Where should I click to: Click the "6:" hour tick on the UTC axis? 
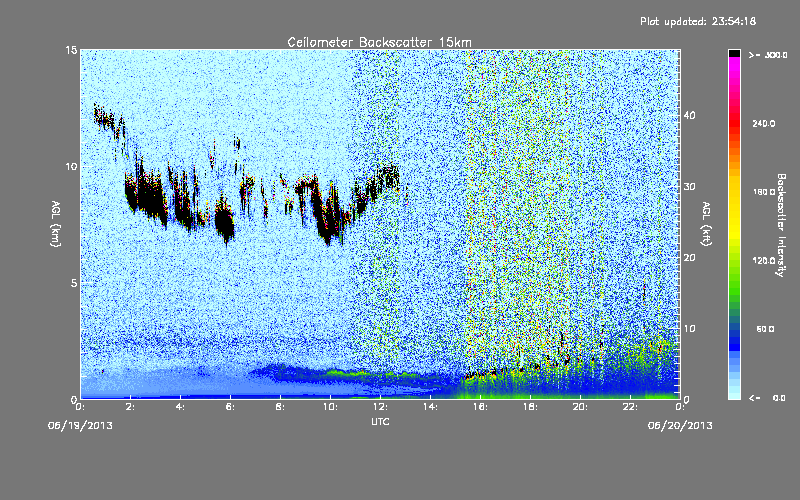coord(231,407)
